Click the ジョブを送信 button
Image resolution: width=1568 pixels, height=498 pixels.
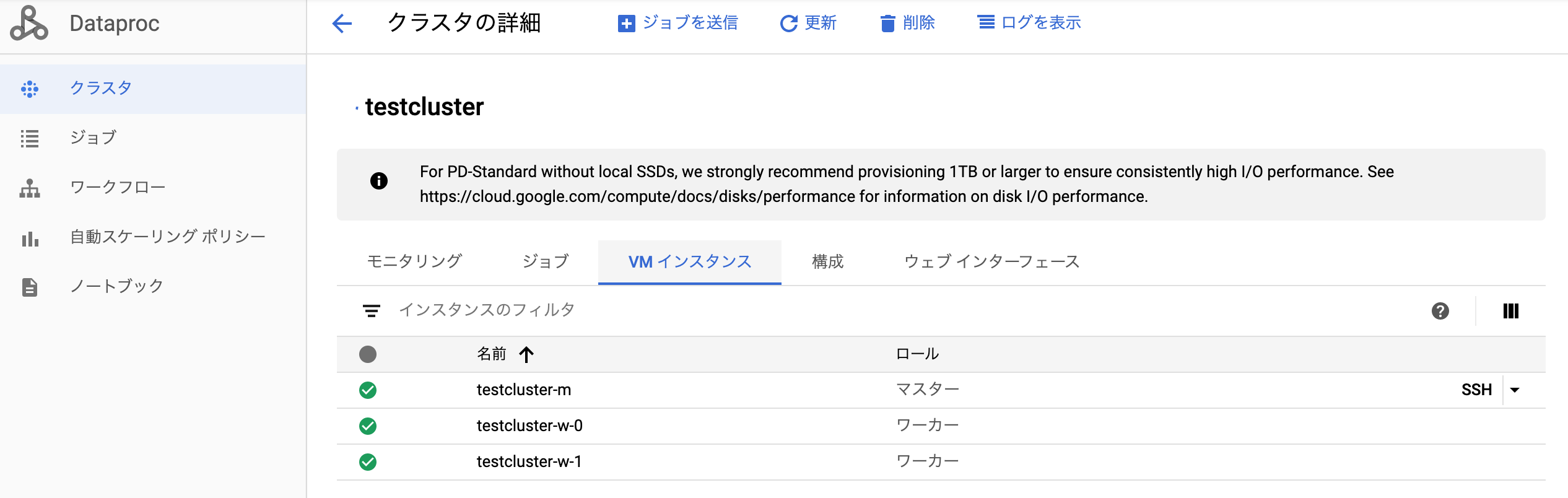tap(678, 24)
